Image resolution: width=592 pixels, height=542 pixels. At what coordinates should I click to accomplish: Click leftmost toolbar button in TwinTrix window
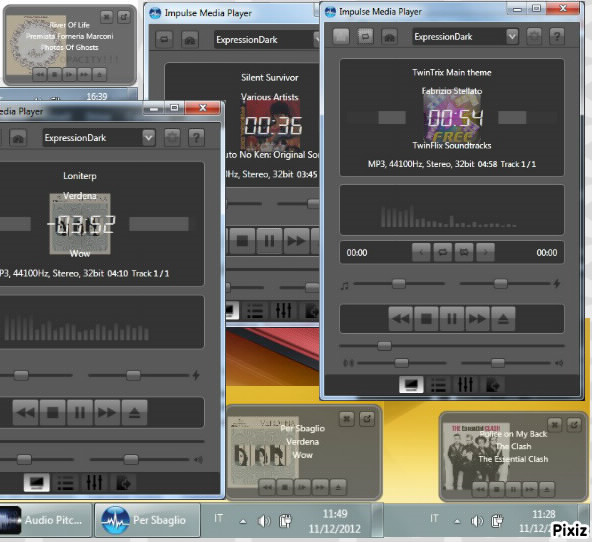pyautogui.click(x=341, y=37)
